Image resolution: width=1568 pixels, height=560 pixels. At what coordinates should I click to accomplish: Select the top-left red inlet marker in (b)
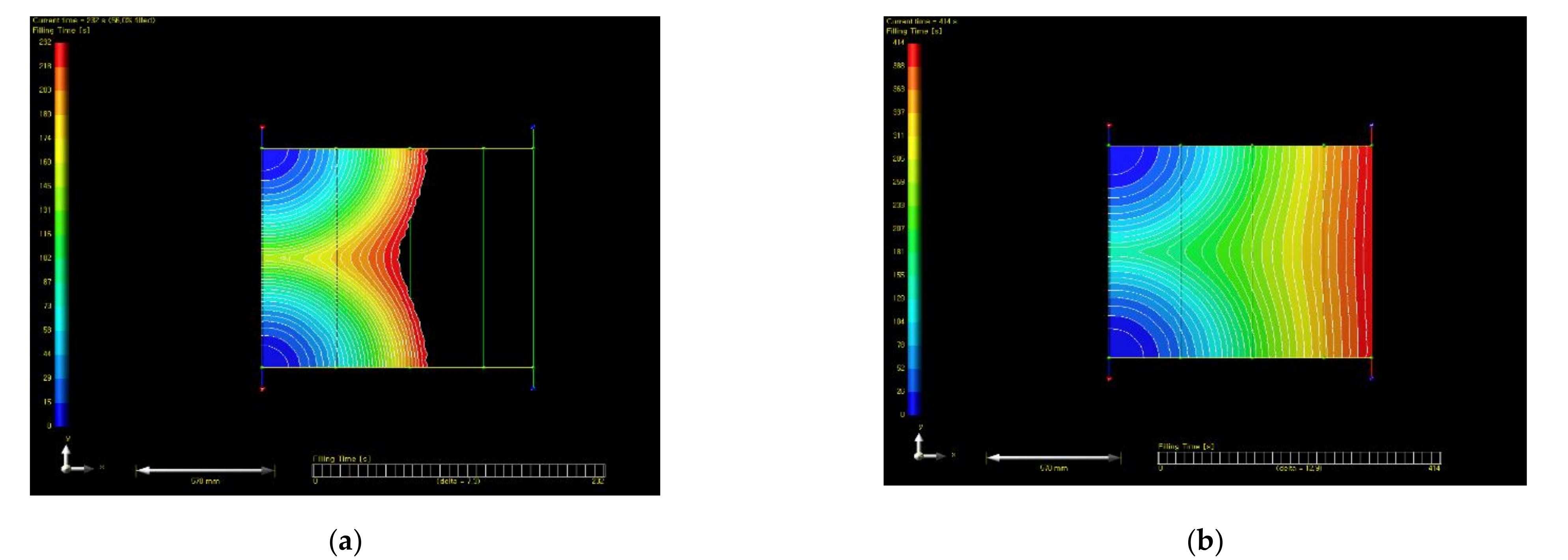pyautogui.click(x=1109, y=126)
